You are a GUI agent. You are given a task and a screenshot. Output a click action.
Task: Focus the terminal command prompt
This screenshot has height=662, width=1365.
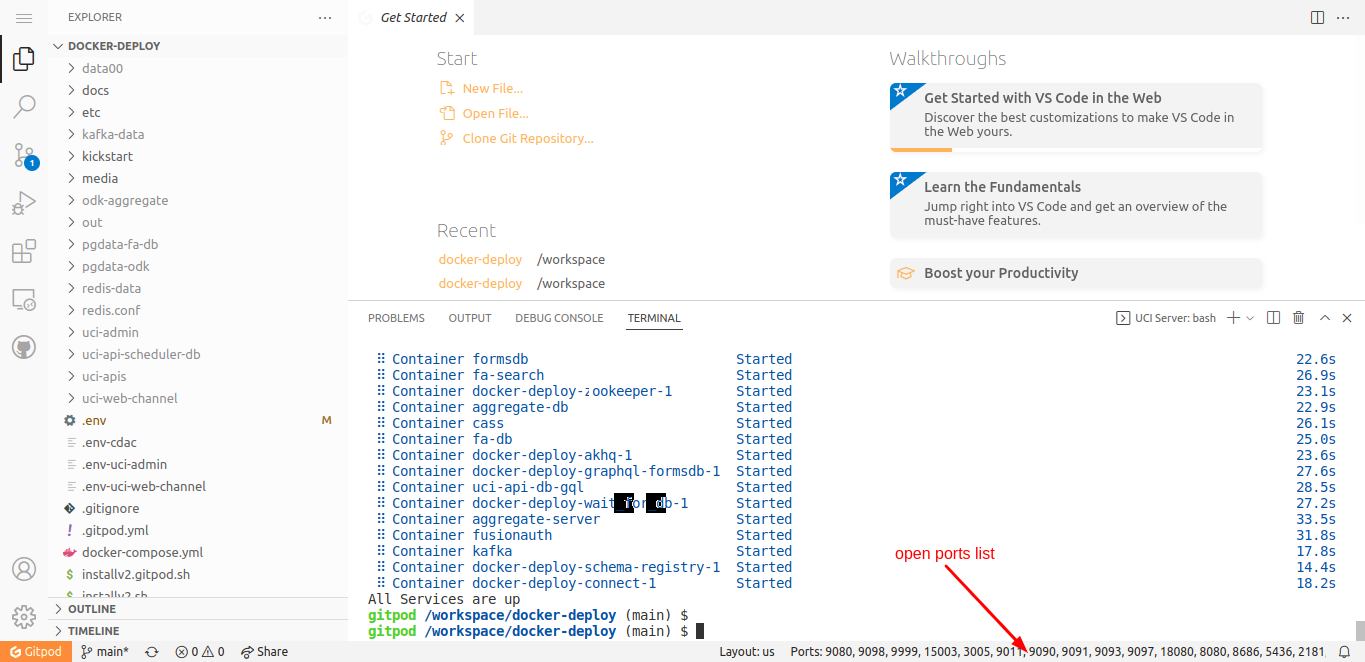click(x=700, y=632)
